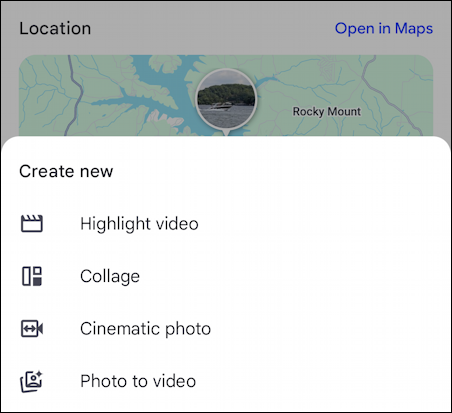Click the Location heading text

[x=55, y=28]
